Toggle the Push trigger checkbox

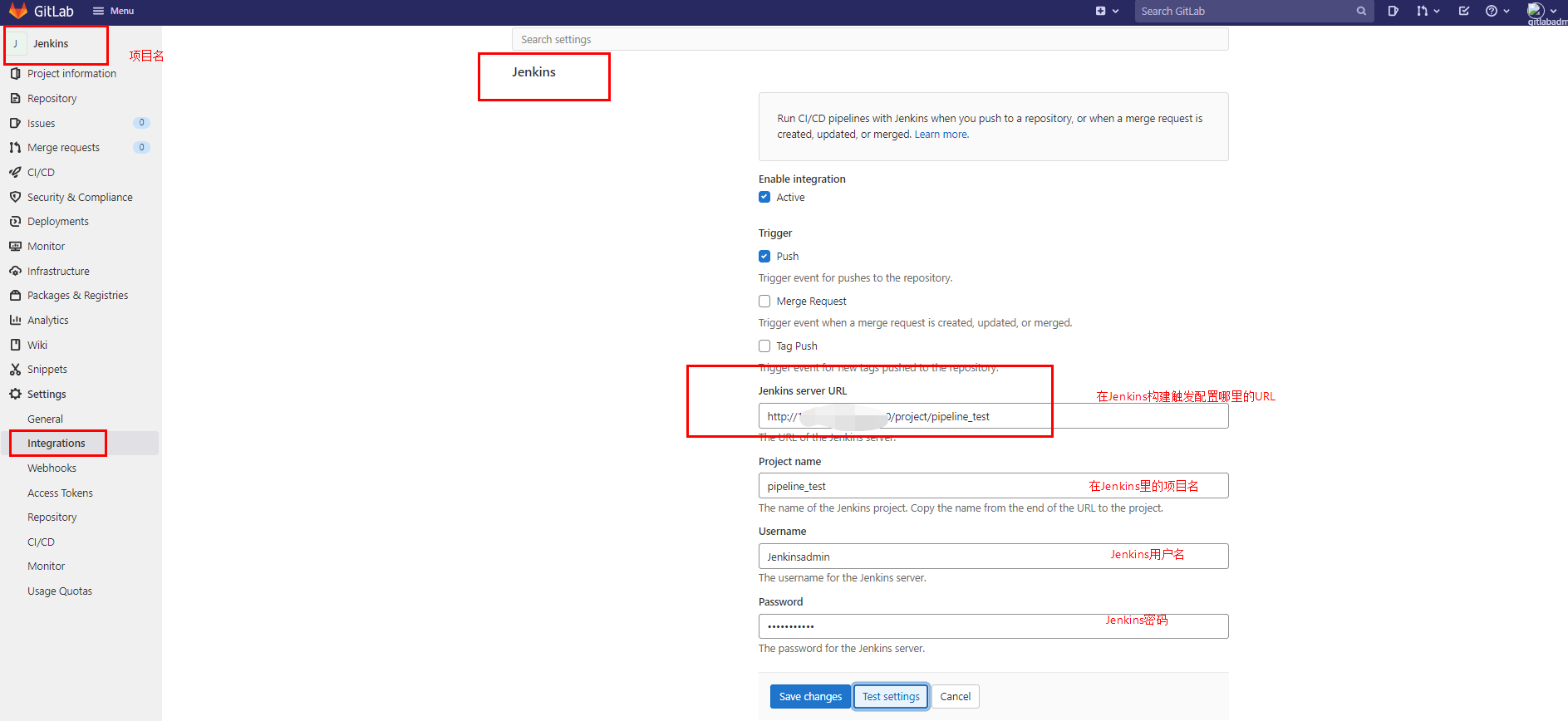click(764, 256)
